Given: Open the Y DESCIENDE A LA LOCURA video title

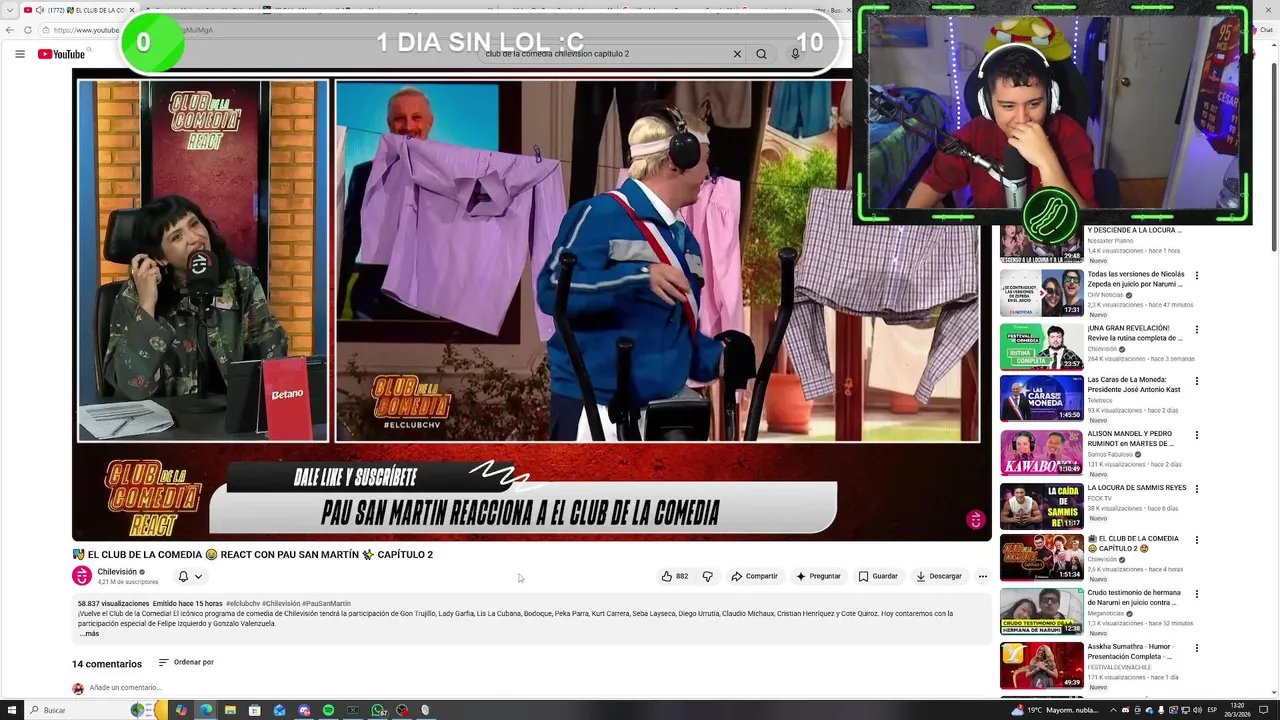Looking at the screenshot, I should coord(1134,230).
